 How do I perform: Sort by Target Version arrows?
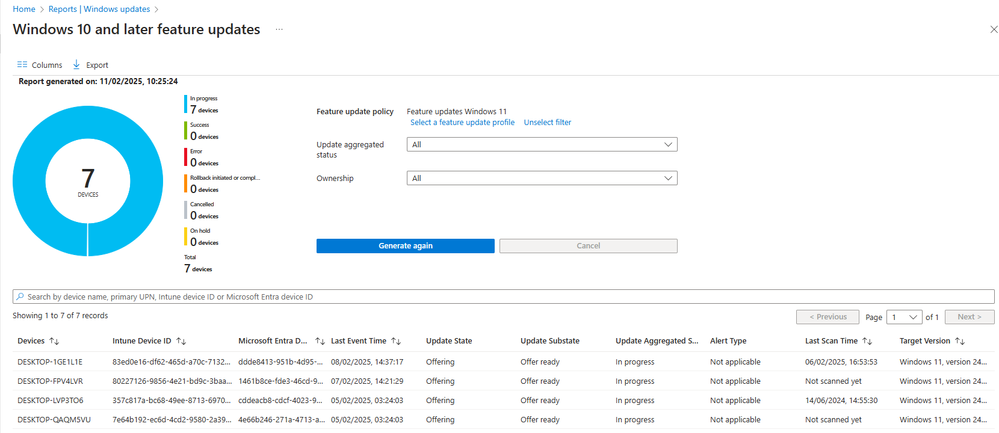point(960,341)
